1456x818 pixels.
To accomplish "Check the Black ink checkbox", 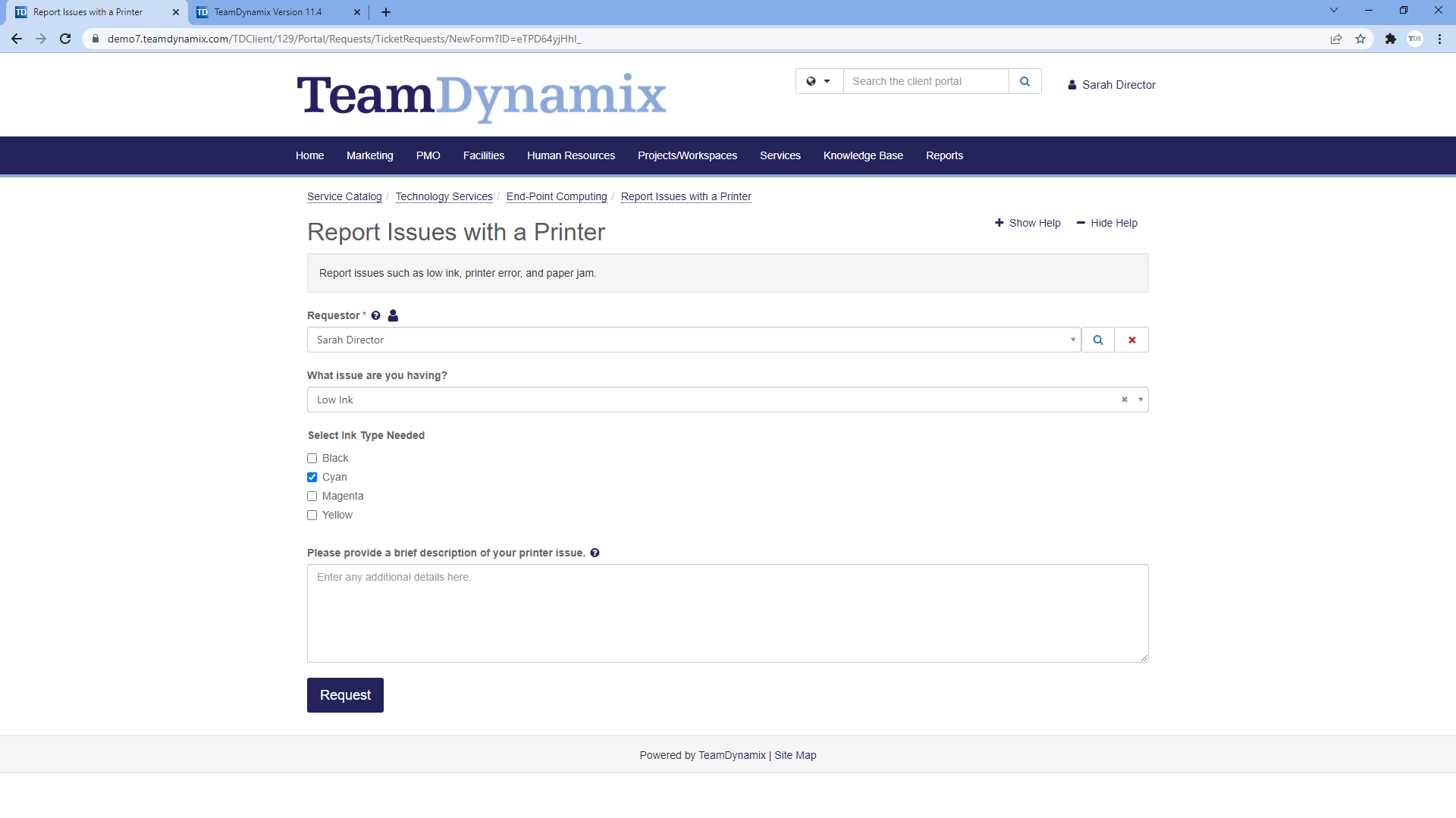I will tap(312, 458).
